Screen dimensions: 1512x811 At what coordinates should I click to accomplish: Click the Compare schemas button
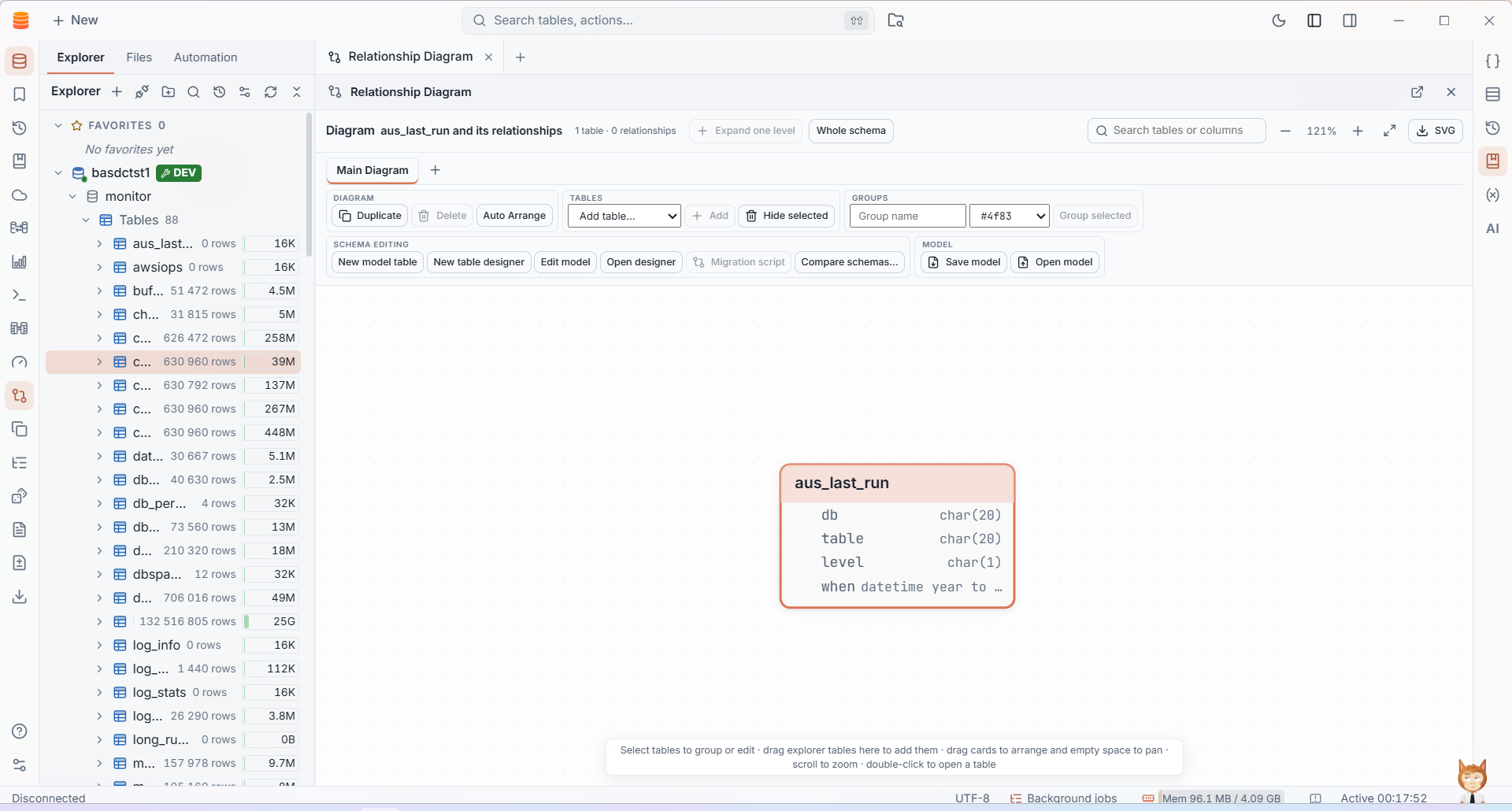pyautogui.click(x=850, y=262)
